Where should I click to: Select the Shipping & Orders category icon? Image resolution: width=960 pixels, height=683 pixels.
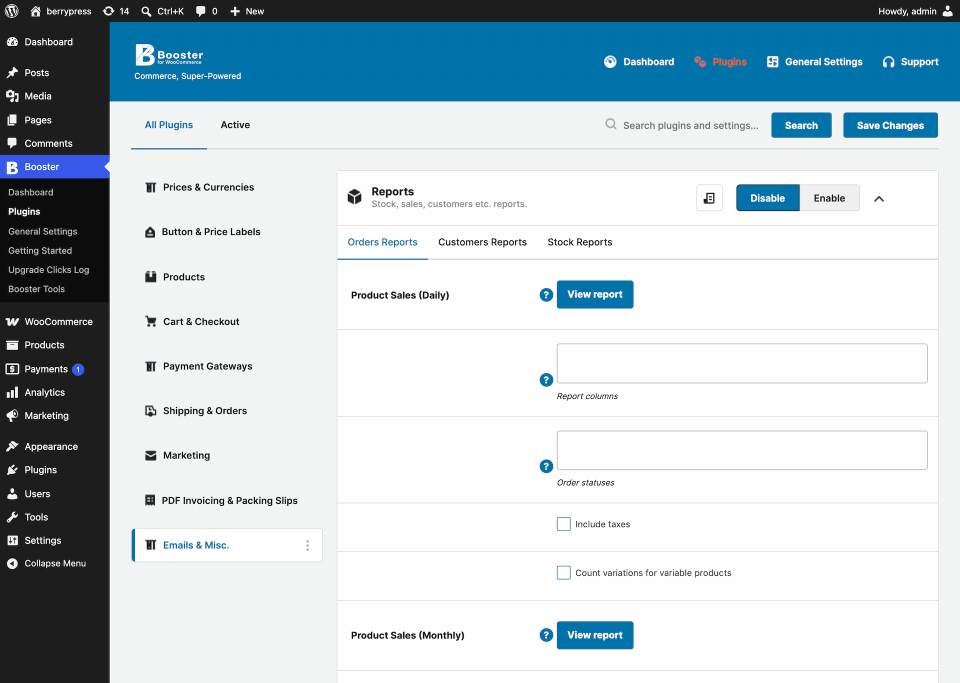pos(151,411)
